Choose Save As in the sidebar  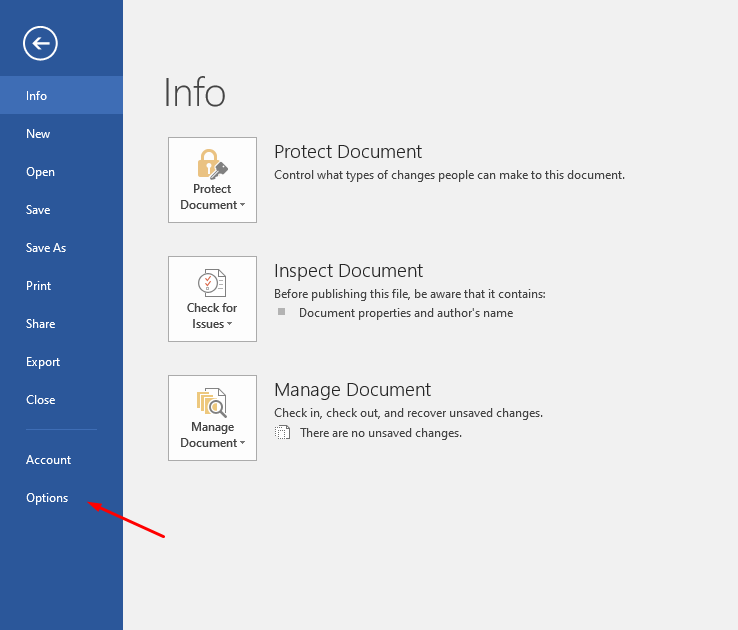[x=61, y=248]
